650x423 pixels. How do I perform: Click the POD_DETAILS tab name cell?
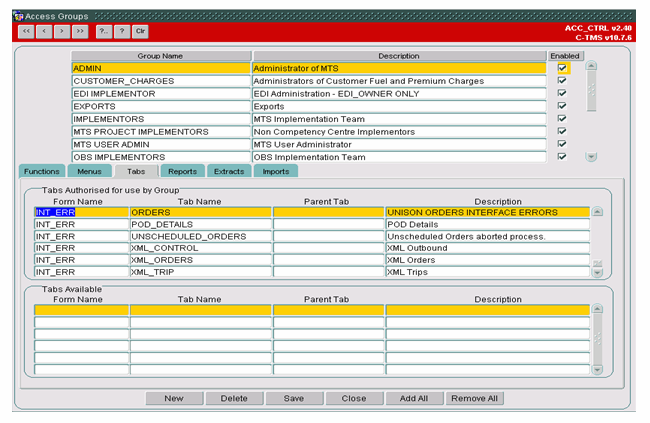point(201,224)
